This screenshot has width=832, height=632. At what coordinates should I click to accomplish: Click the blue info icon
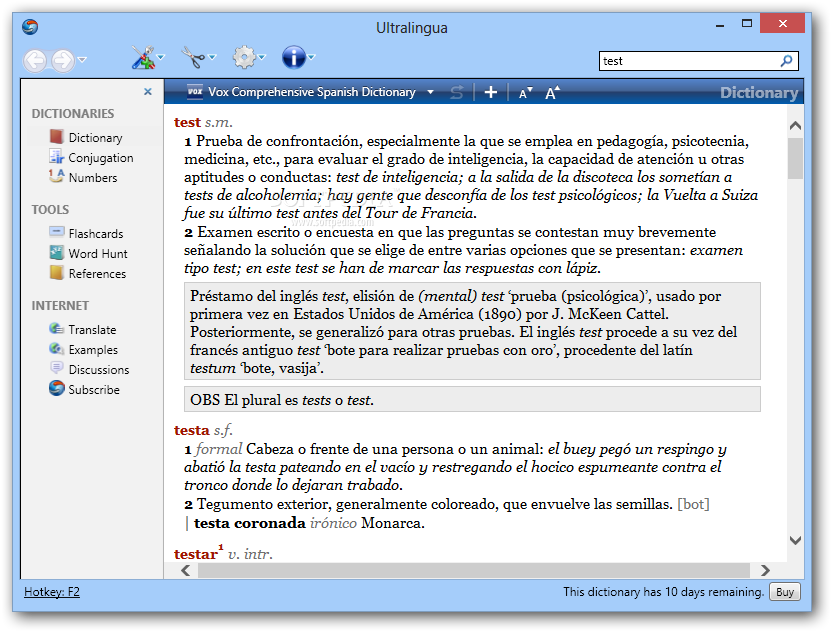pos(294,57)
